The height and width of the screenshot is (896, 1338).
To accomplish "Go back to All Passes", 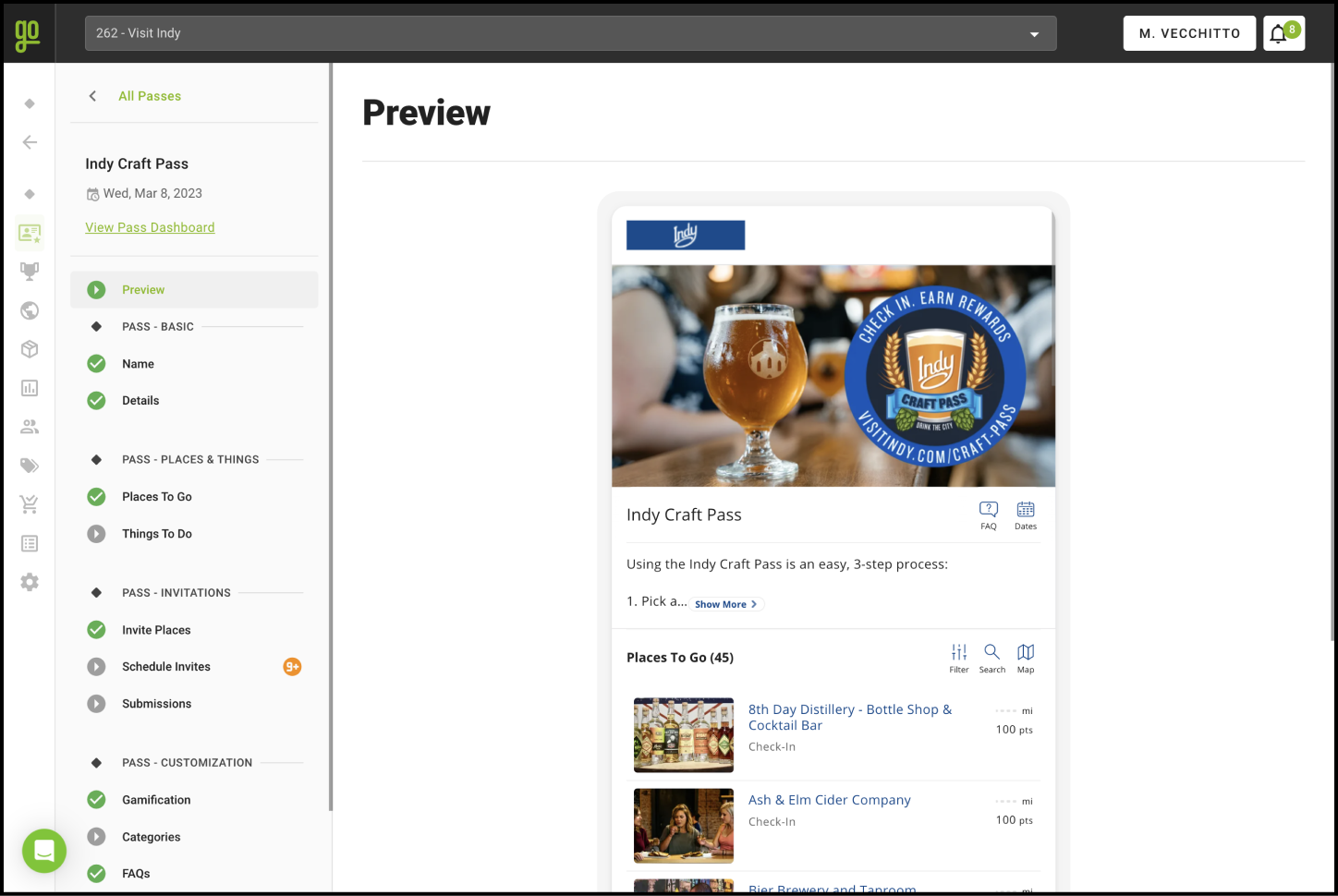I will point(150,96).
